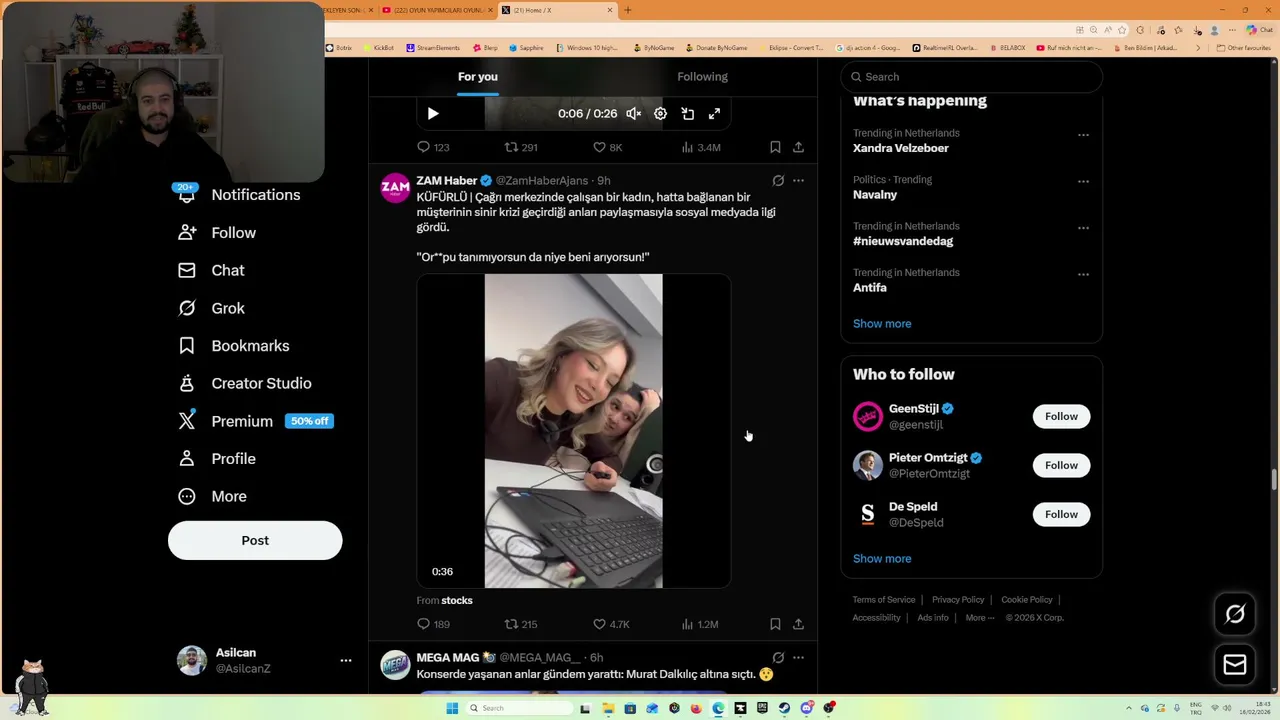
Task: Open options for the Antifa trend
Action: [1083, 275]
